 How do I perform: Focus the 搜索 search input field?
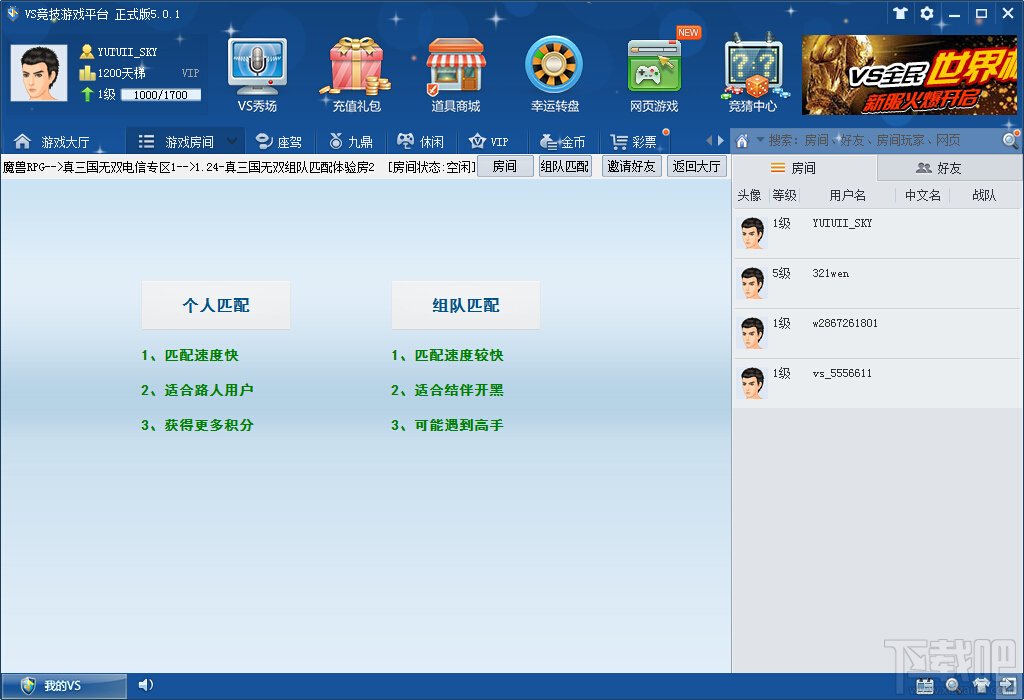pos(882,140)
